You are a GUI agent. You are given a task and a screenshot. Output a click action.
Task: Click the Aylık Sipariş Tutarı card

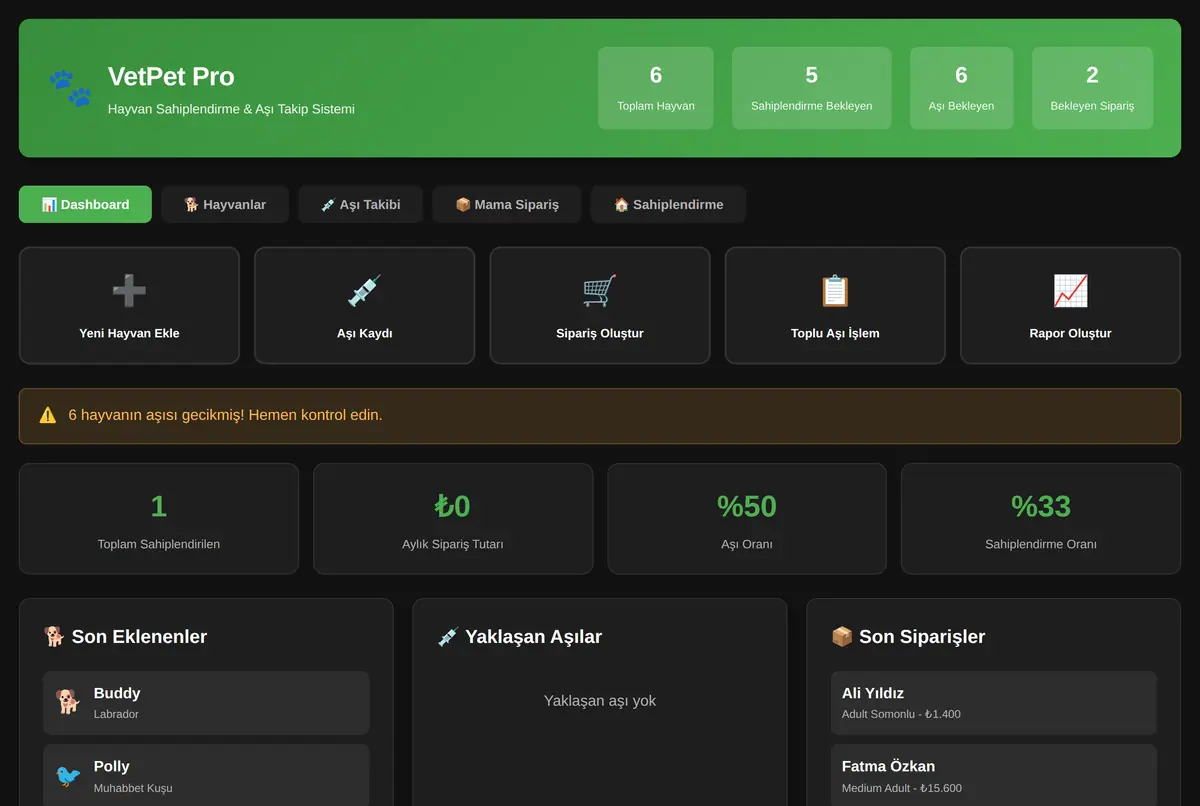pyautogui.click(x=453, y=518)
